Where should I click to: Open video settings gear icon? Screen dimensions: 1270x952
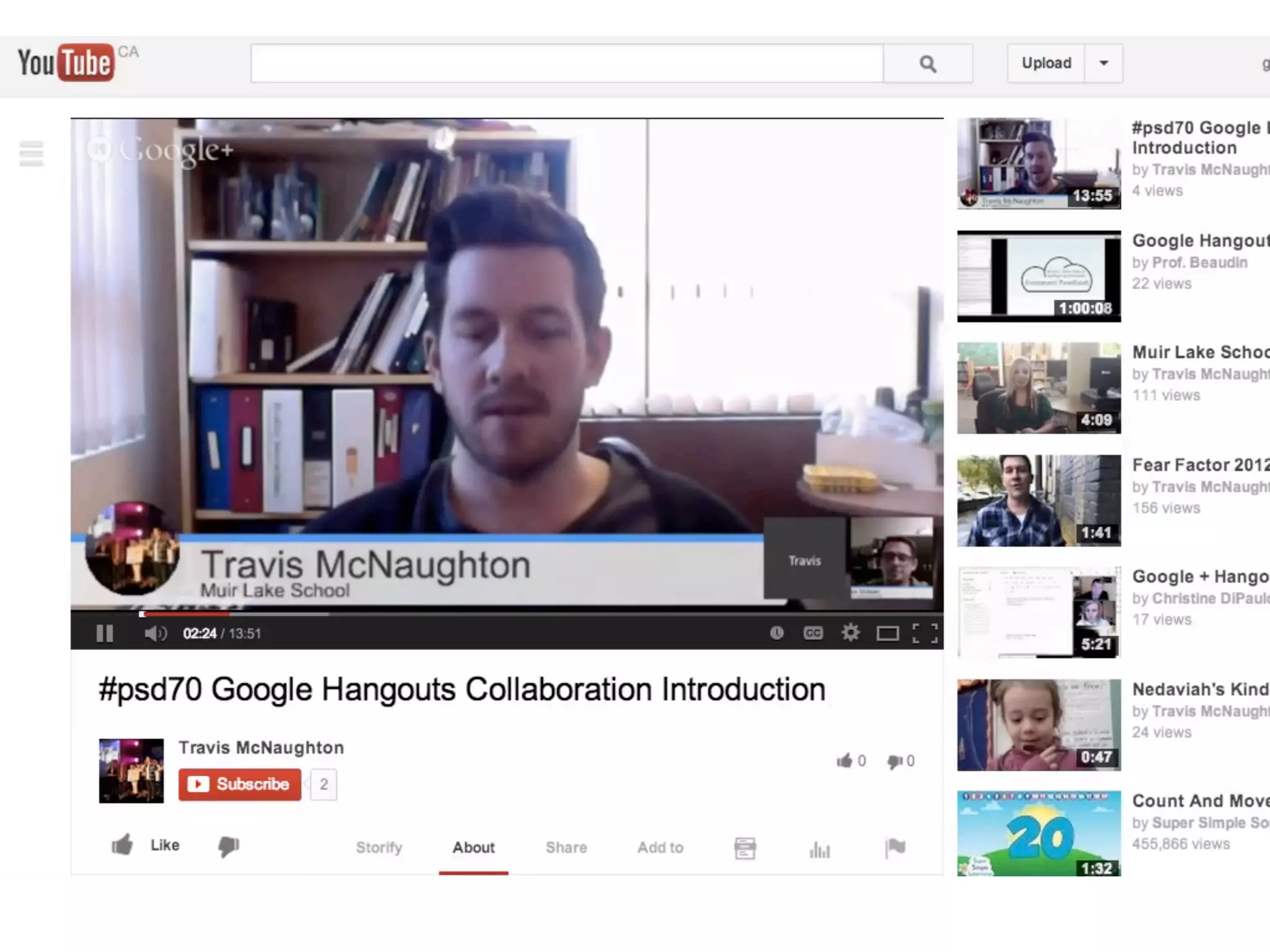pos(850,633)
